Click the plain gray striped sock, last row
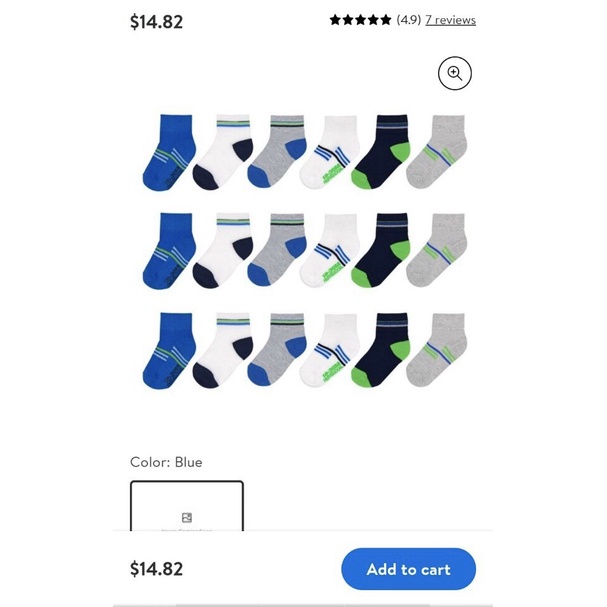 click(436, 350)
